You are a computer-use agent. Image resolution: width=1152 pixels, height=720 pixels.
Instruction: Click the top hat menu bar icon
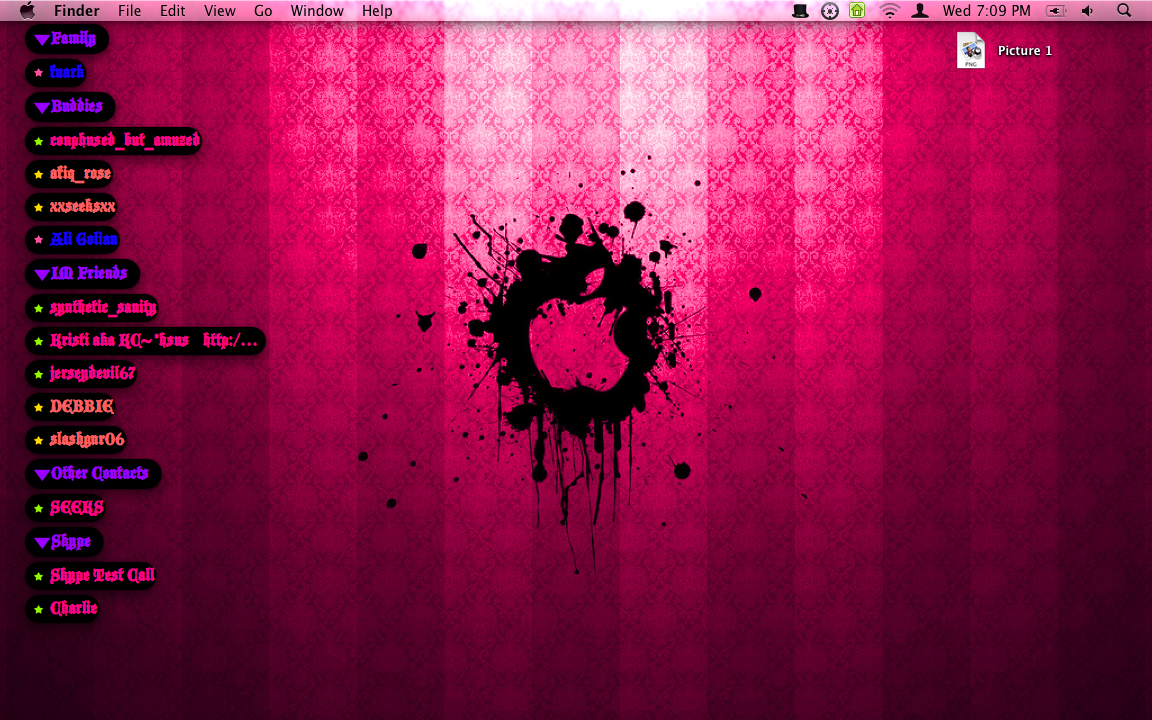800,10
